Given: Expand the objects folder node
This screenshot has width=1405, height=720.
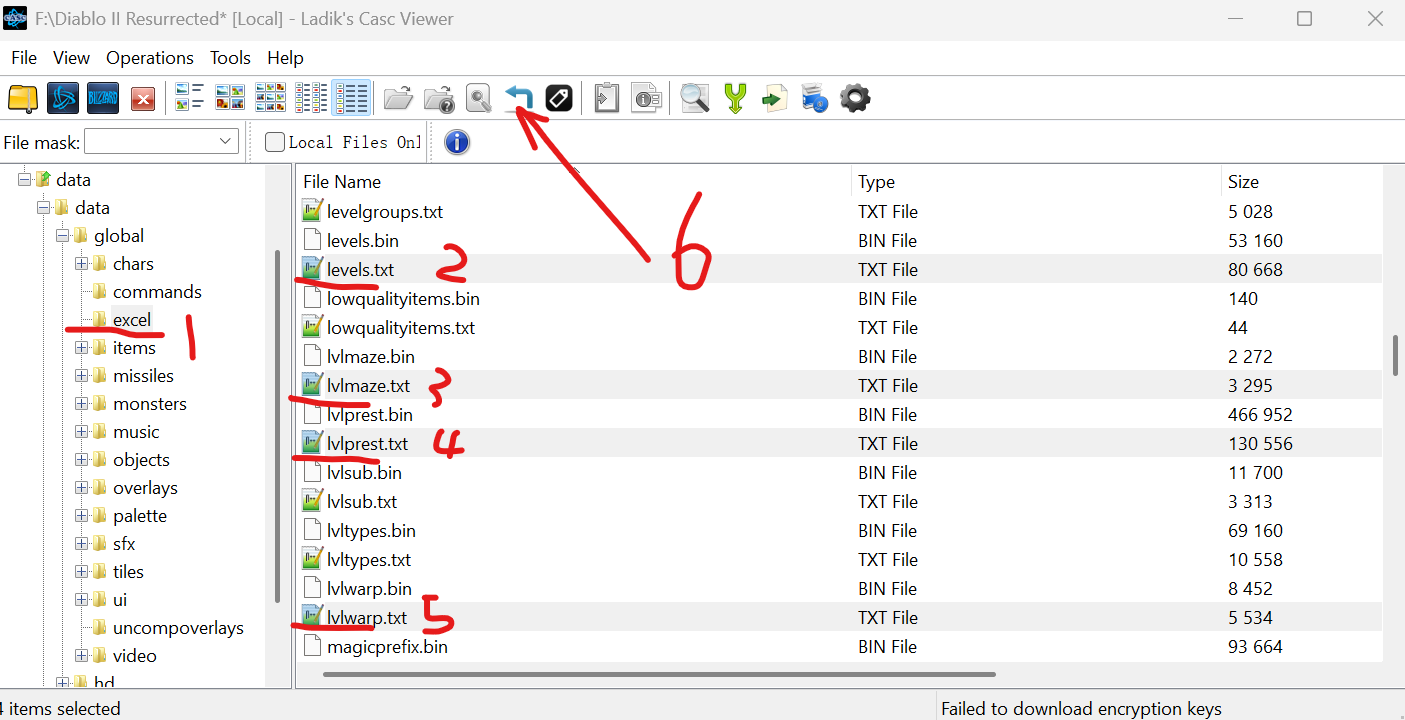Looking at the screenshot, I should coord(81,460).
